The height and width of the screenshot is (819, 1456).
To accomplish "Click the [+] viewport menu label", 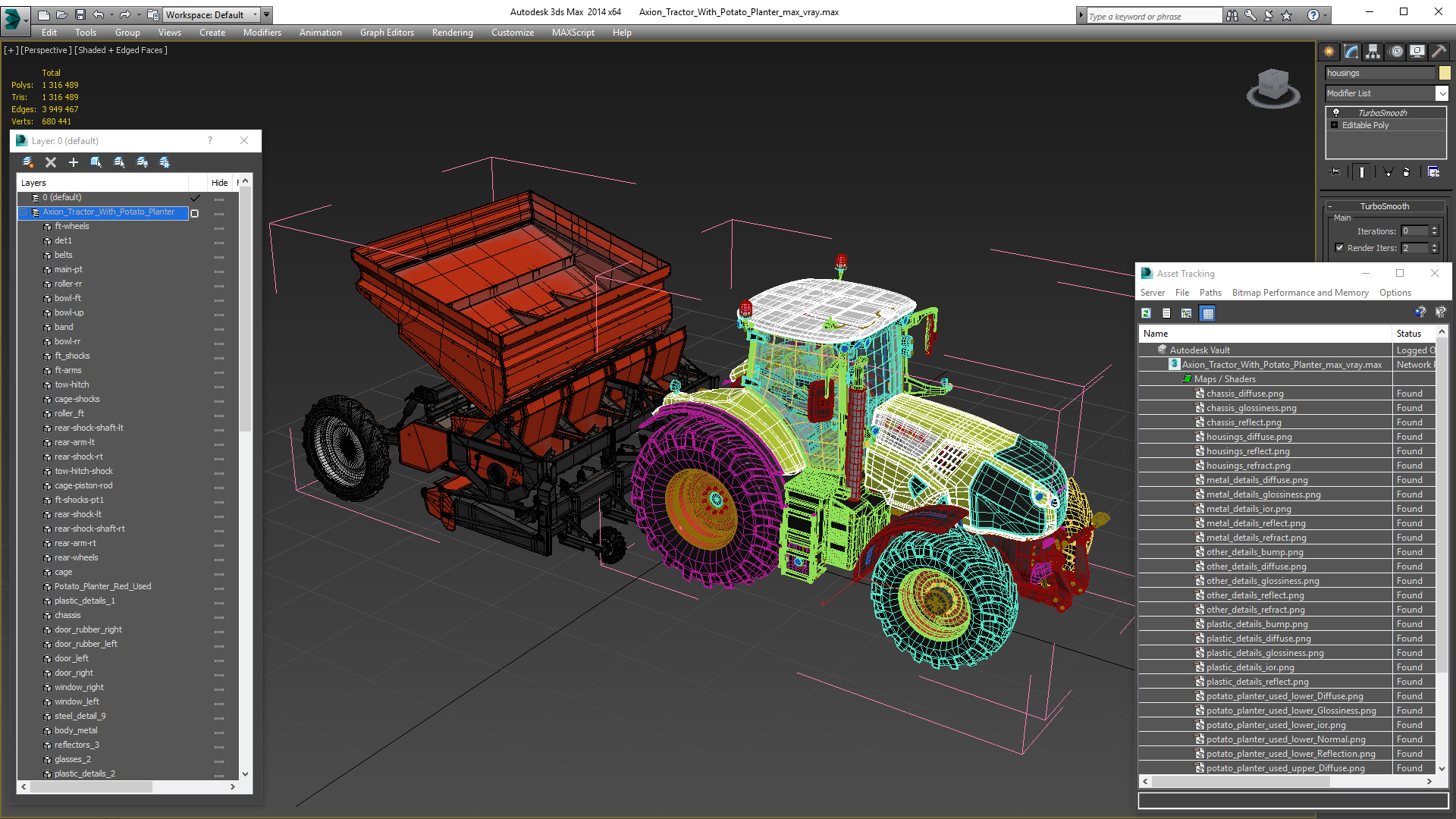I will [11, 50].
